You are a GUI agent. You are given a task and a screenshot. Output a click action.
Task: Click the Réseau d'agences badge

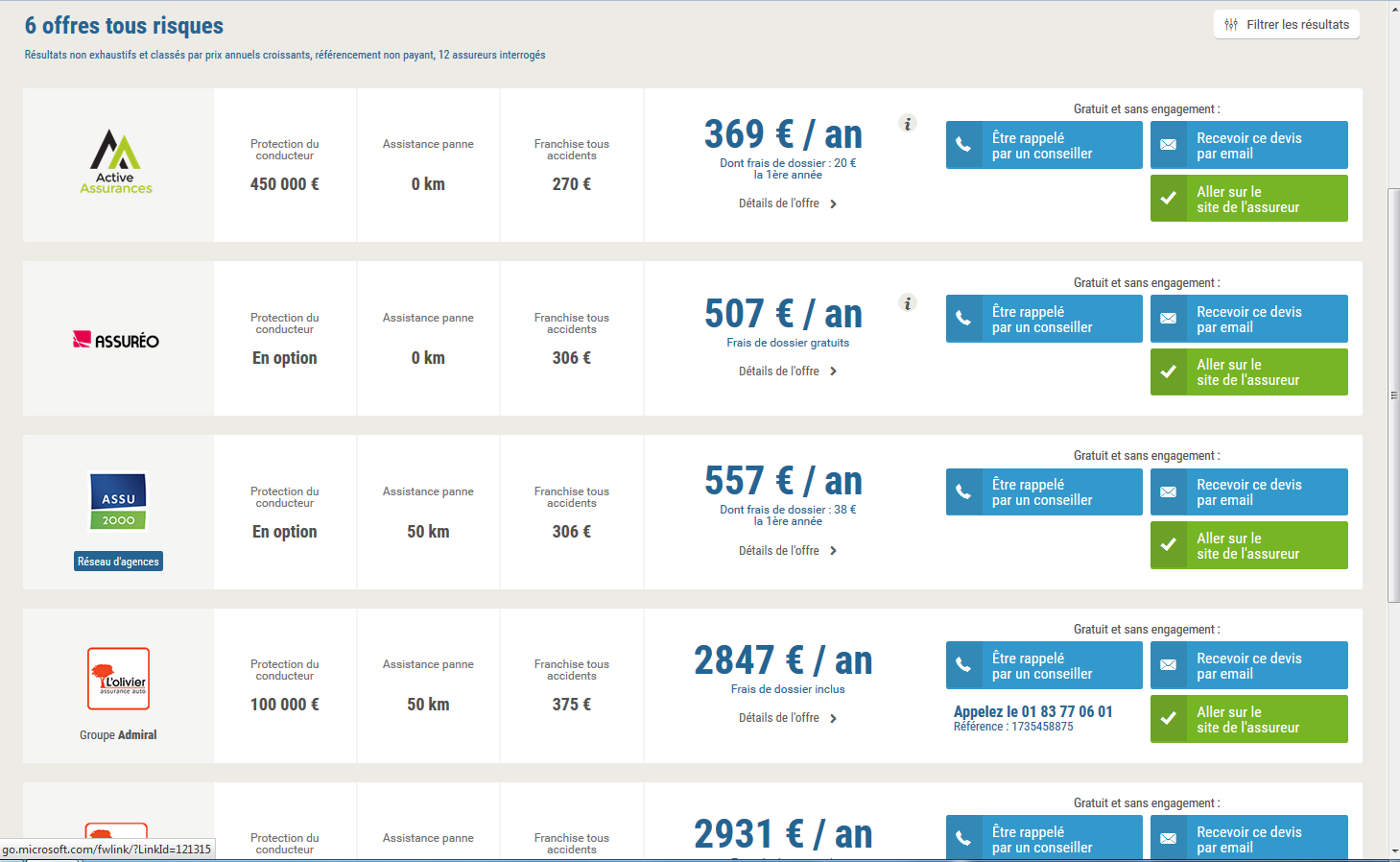(118, 562)
